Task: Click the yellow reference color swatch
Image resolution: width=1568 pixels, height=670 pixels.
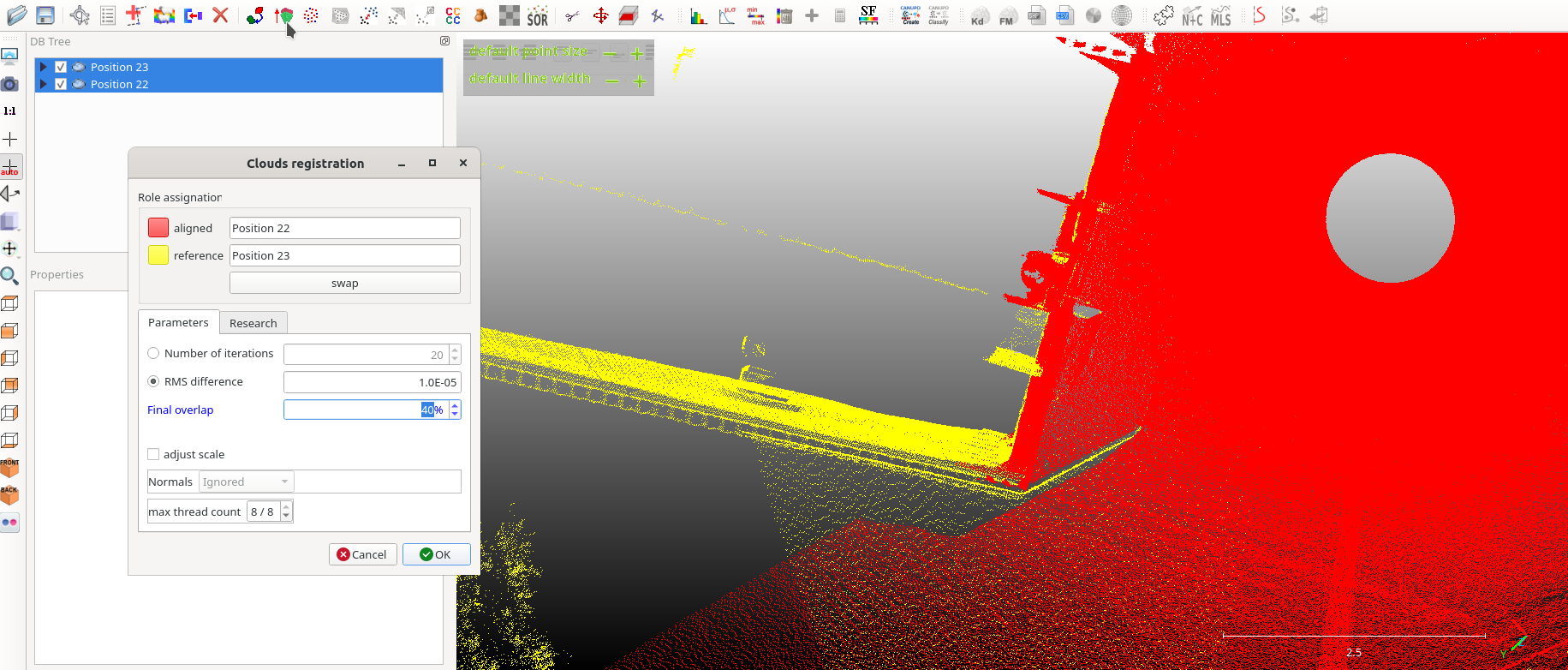Action: tap(158, 254)
